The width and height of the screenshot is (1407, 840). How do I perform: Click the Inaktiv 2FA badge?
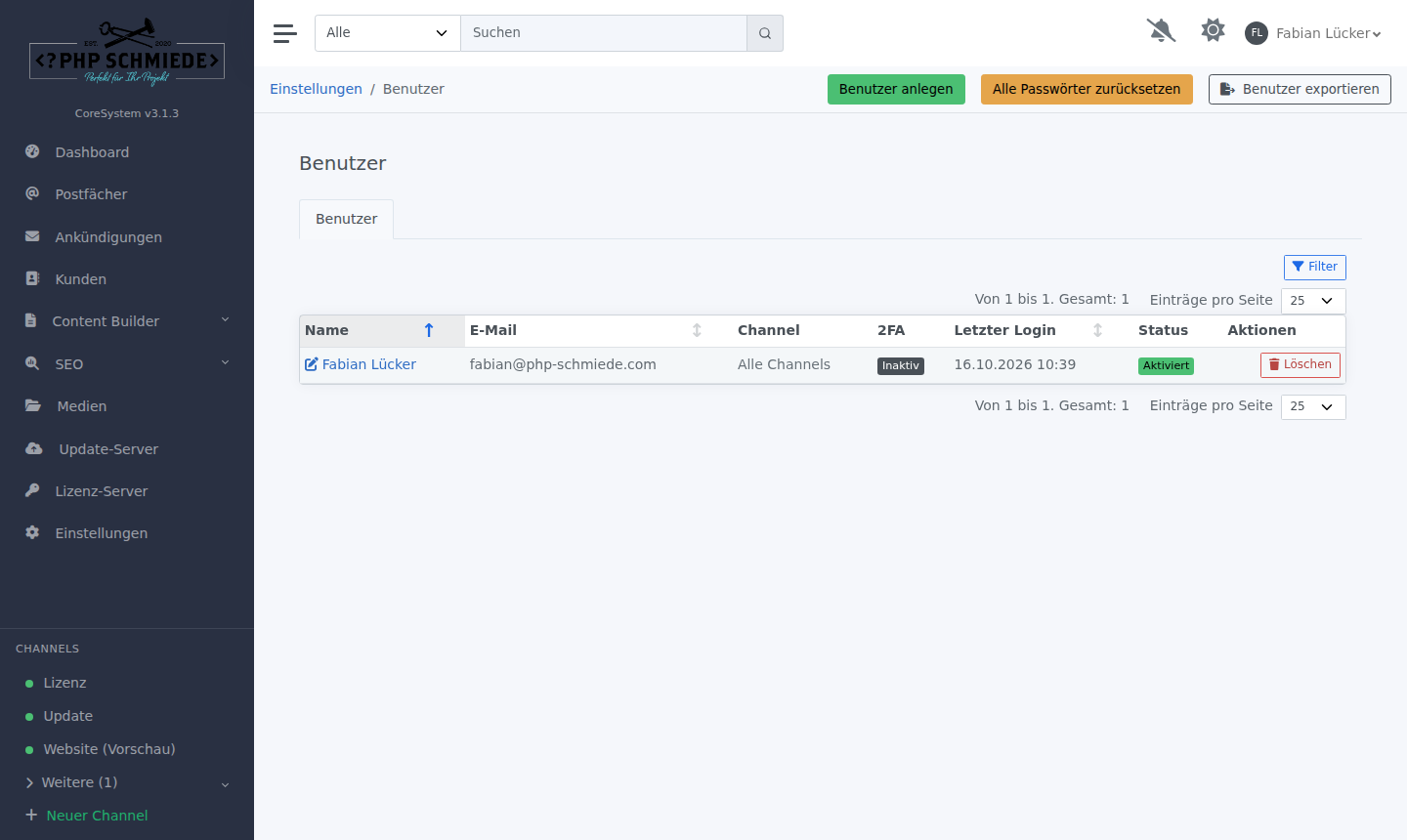(901, 365)
